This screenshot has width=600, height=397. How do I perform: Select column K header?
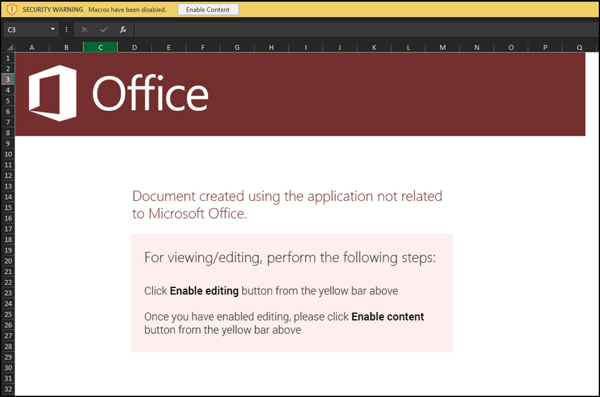tap(374, 47)
